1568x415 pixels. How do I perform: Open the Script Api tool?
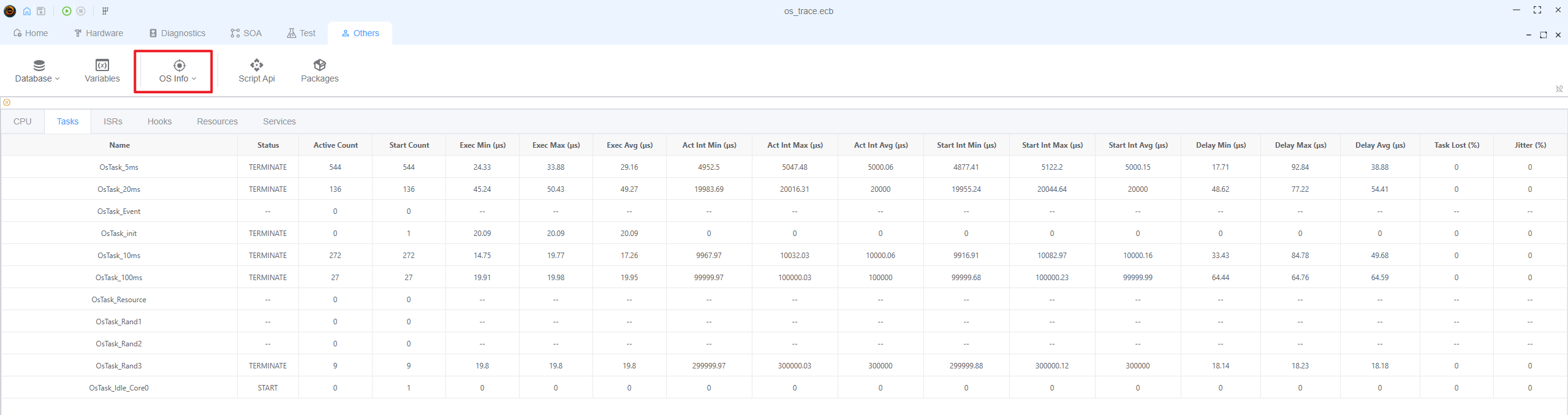coord(256,71)
